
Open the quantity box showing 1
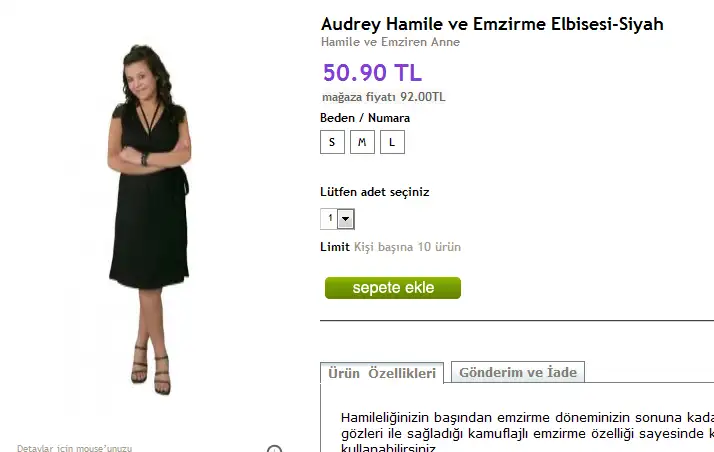(337, 219)
